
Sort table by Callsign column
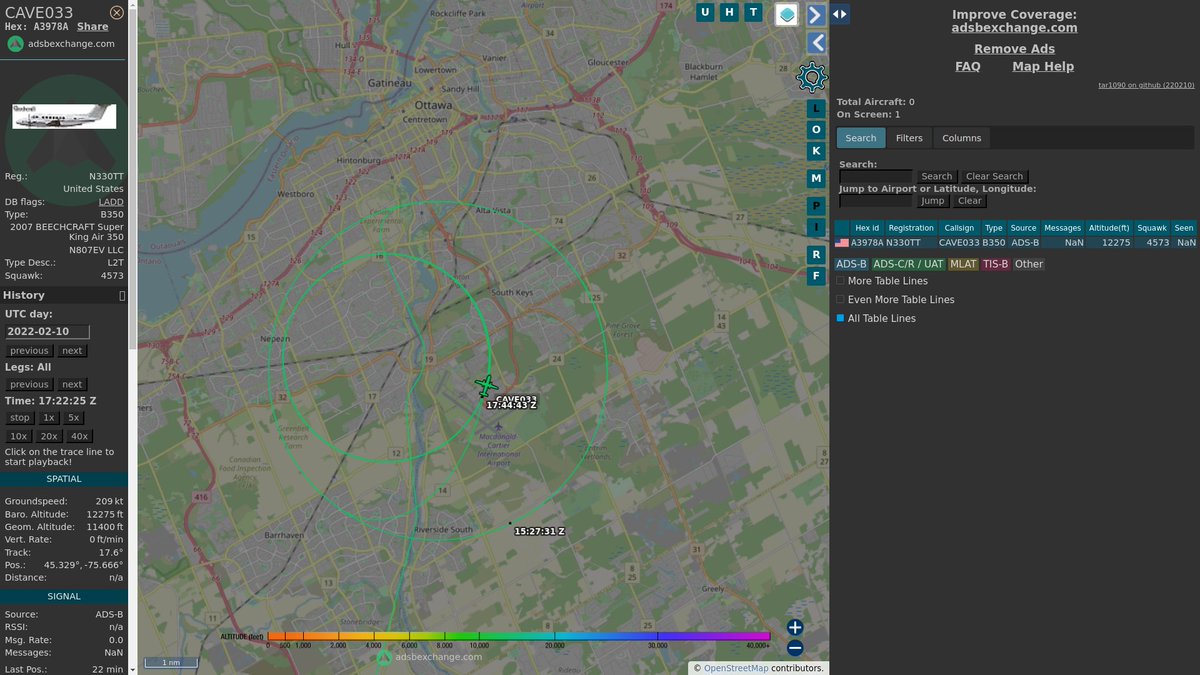tap(959, 228)
